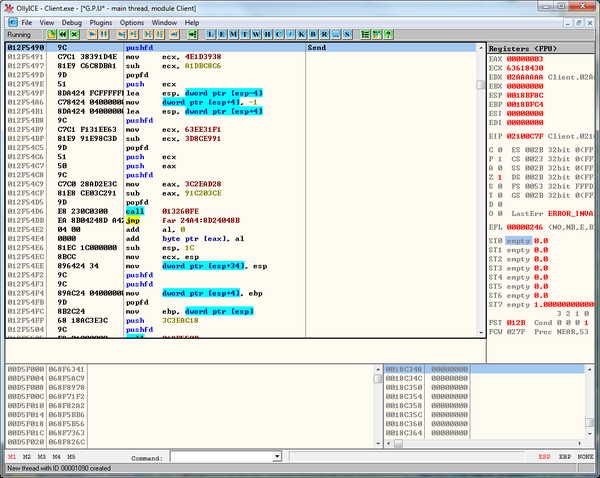Click the ESP button in status bar
This screenshot has height=478, width=600.
(545, 457)
